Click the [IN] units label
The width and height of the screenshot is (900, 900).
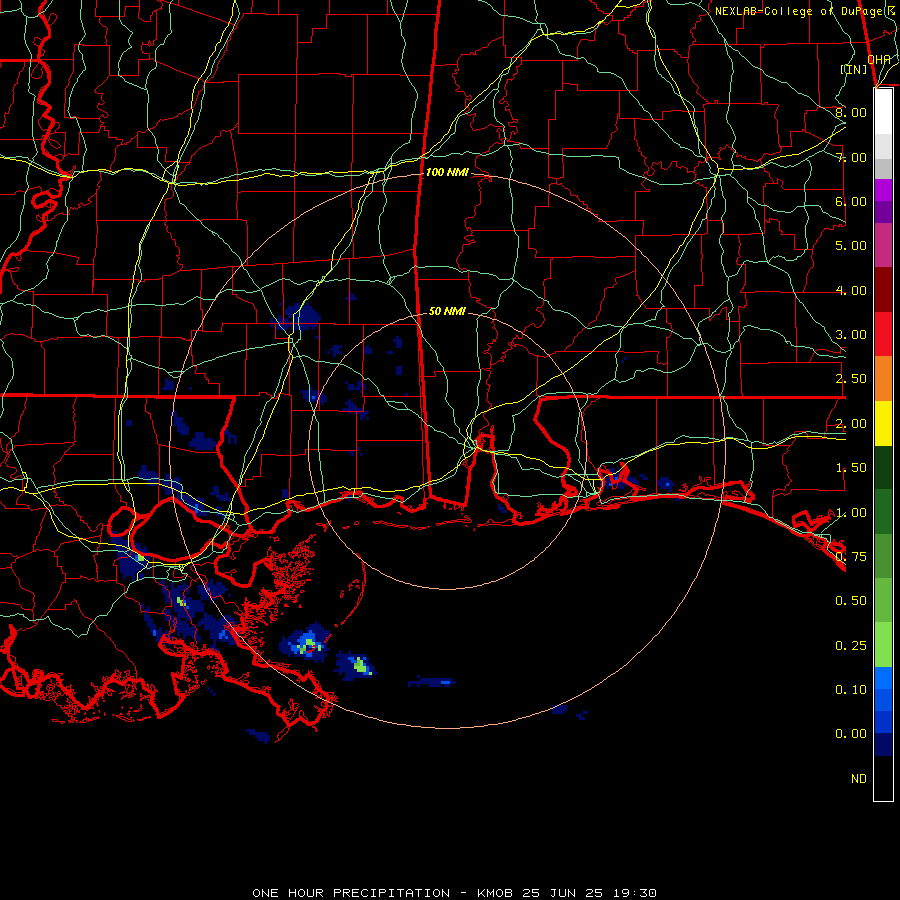[x=854, y=69]
